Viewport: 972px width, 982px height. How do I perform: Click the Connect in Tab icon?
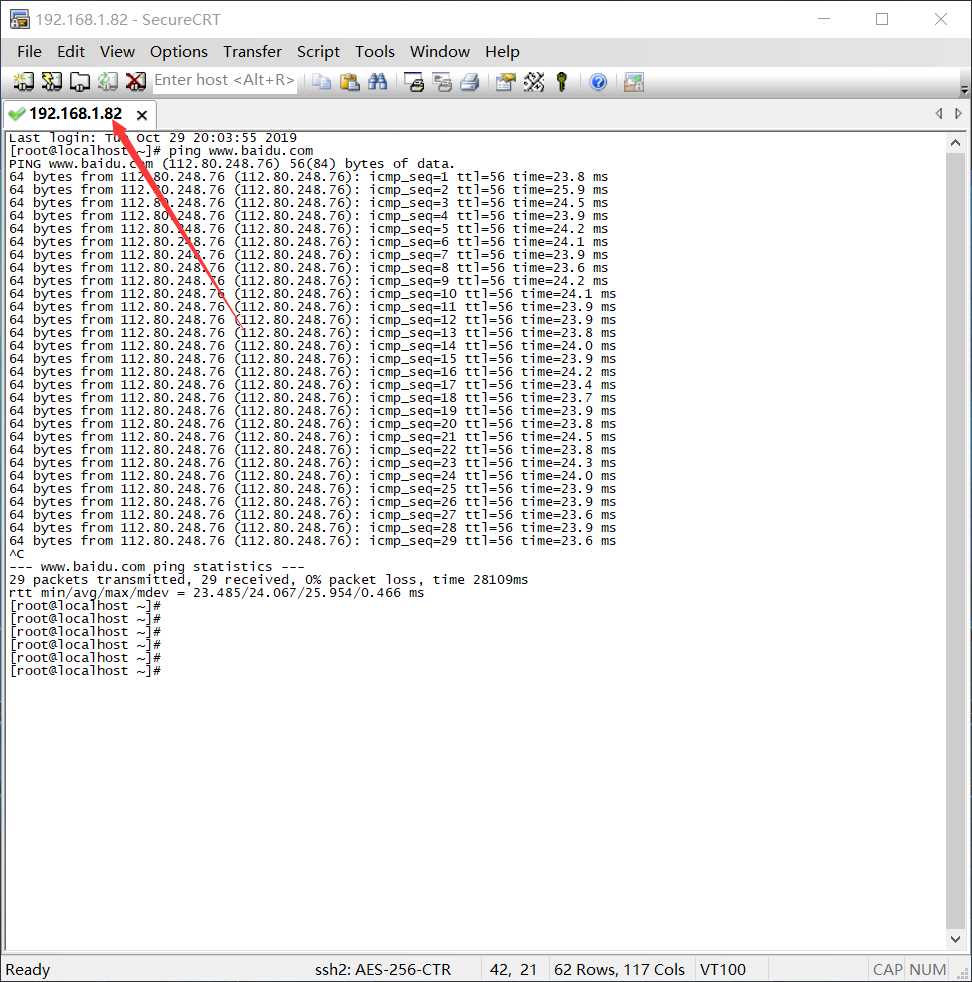point(80,81)
